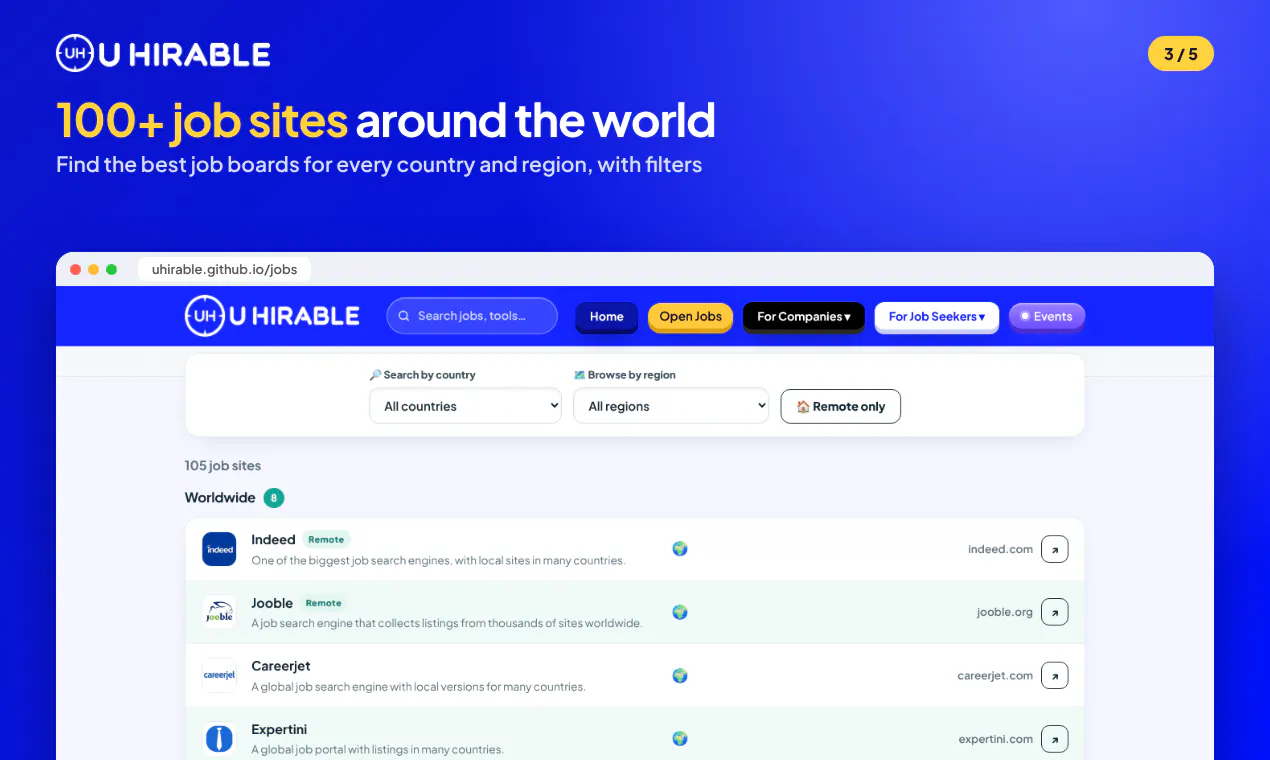Click the Careerjet job site name
The image size is (1270, 760).
coord(281,666)
